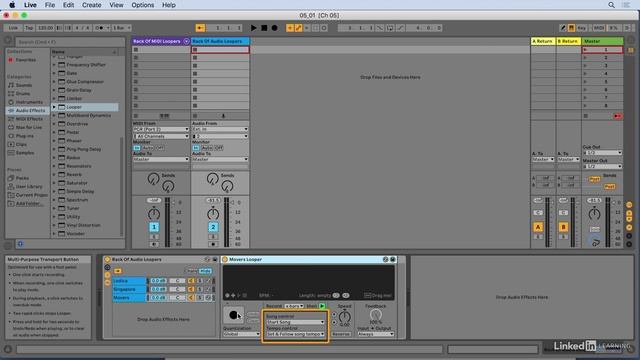Toggle track activator 1 on MIDI Loopers track
640x360 pixels.
coord(154,227)
